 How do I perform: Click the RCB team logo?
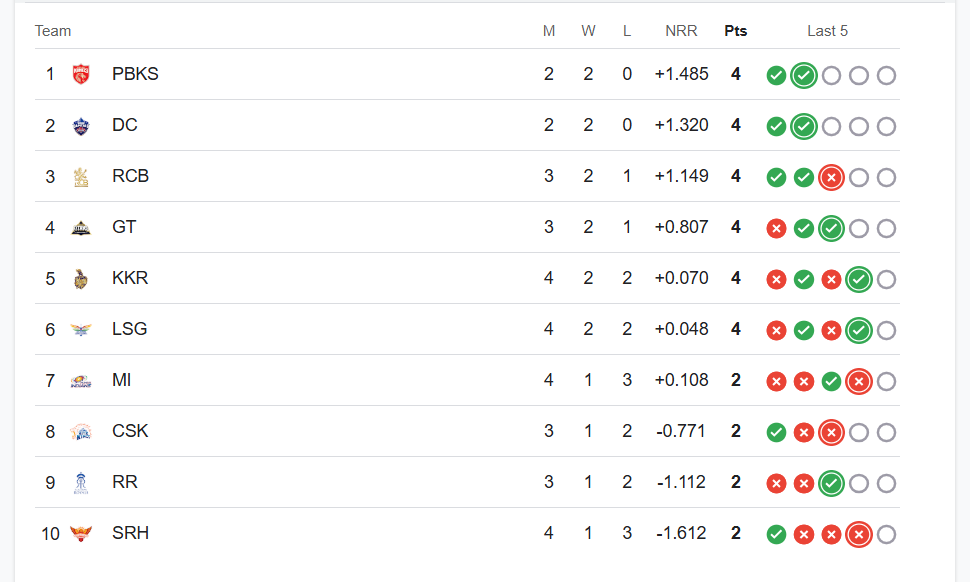(81, 177)
